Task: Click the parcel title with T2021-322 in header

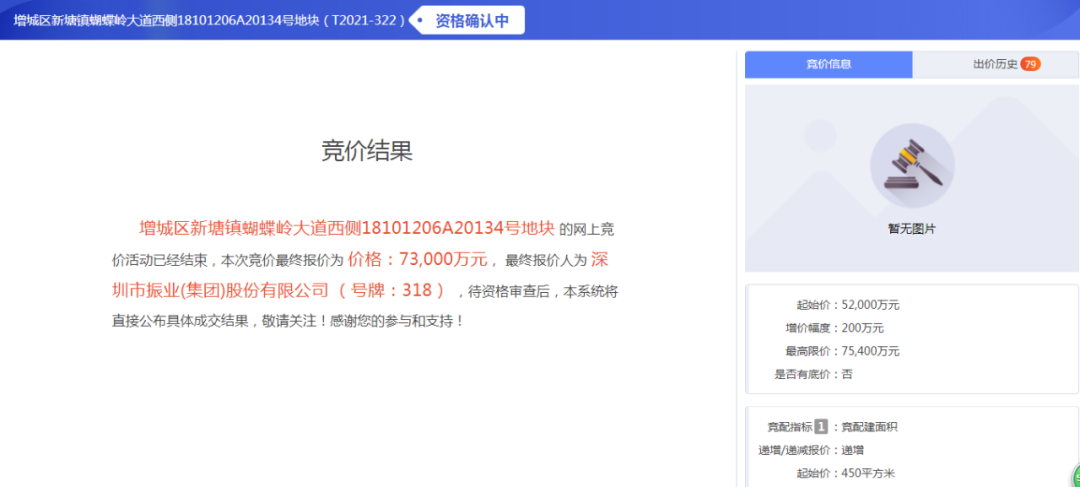Action: click(x=209, y=20)
